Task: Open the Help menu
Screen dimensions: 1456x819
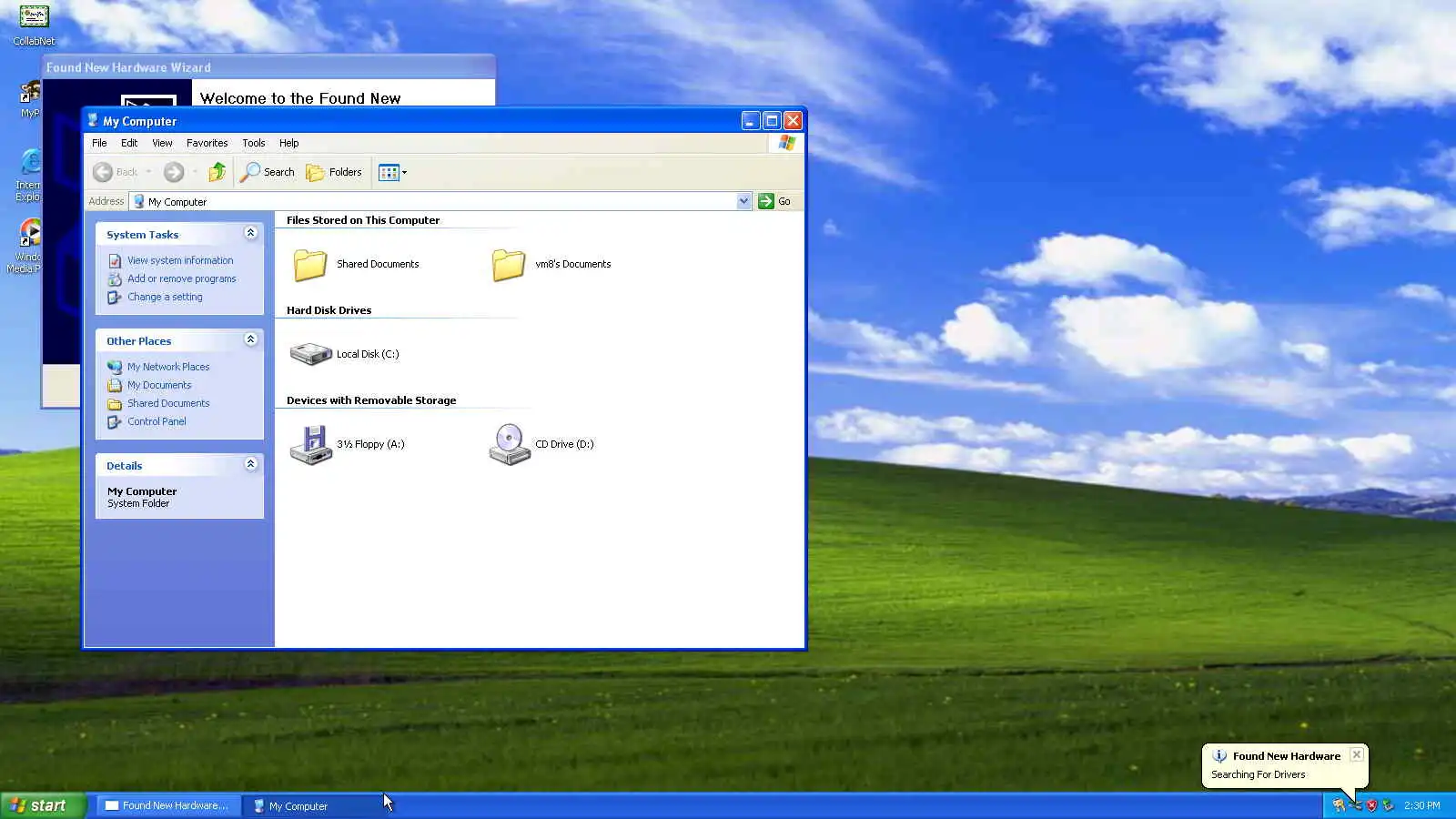Action: (288, 143)
